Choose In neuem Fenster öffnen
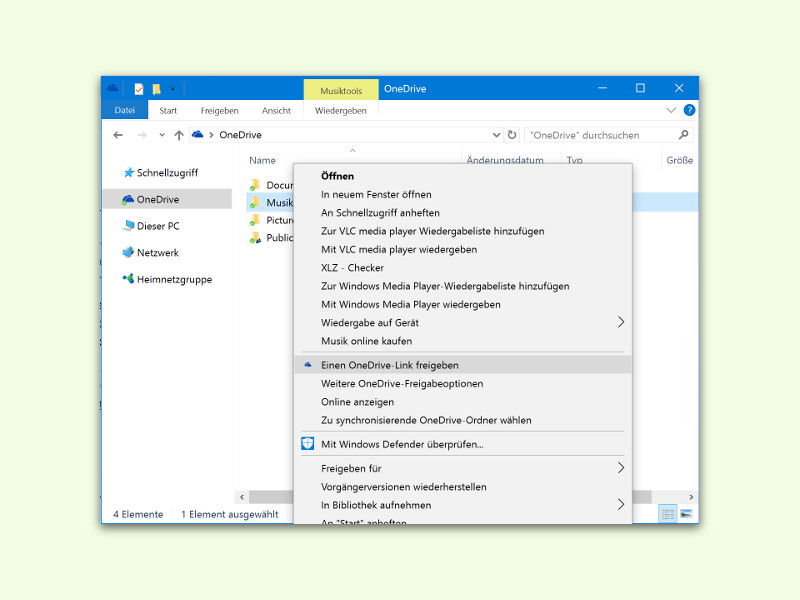This screenshot has height=600, width=800. click(x=463, y=194)
